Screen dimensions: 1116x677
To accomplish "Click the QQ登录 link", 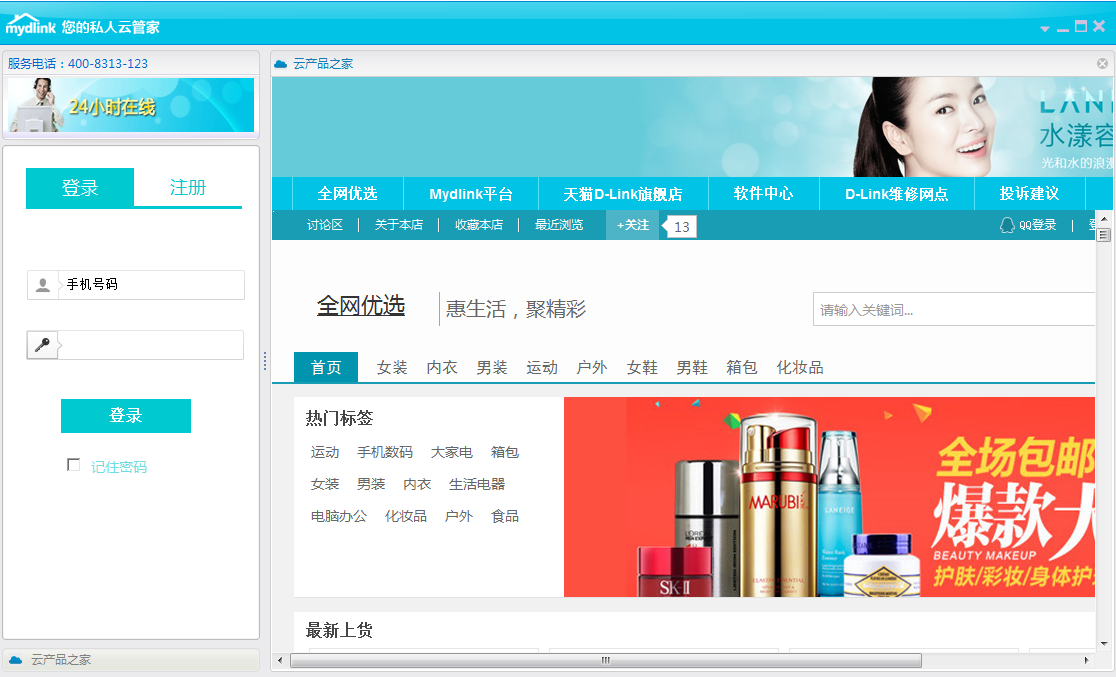I will [1037, 225].
